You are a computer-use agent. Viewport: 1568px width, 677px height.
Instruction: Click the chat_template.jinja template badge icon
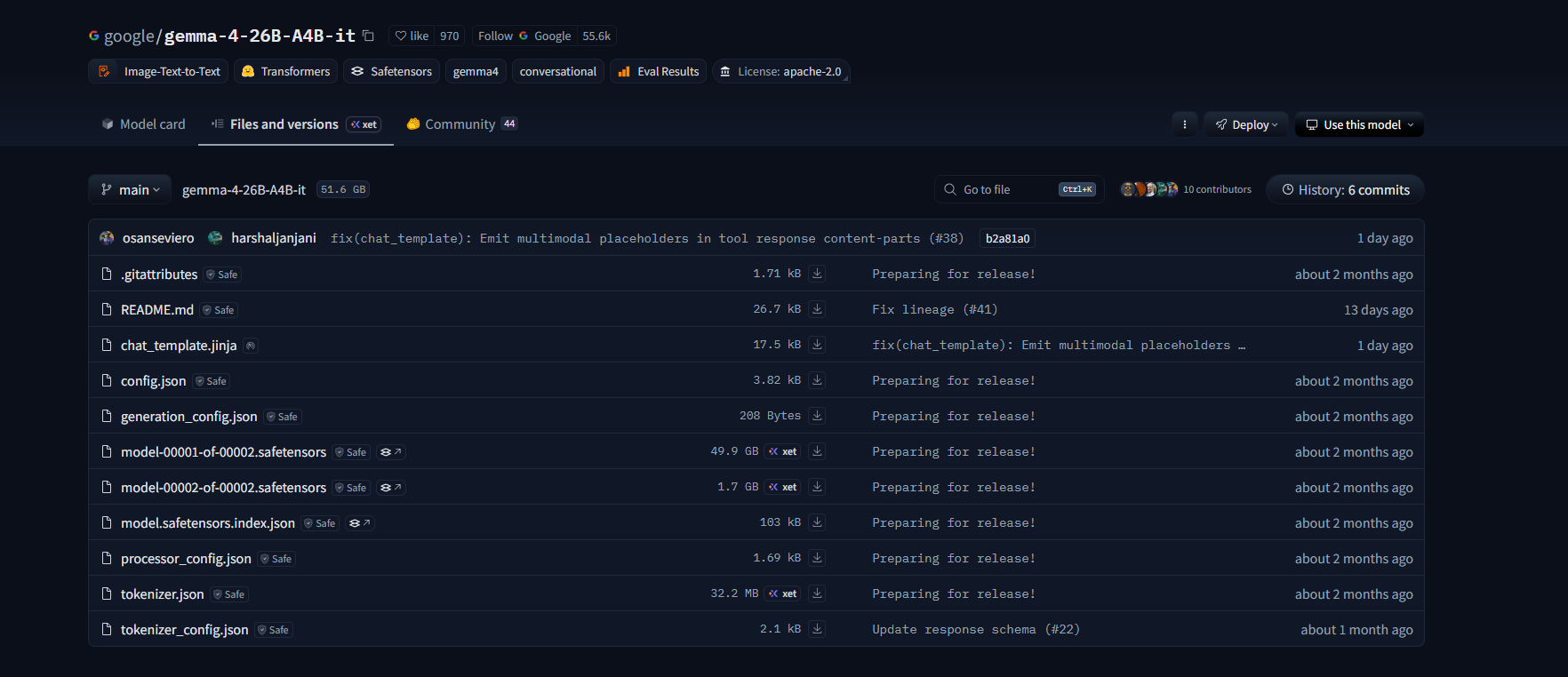pyautogui.click(x=251, y=346)
